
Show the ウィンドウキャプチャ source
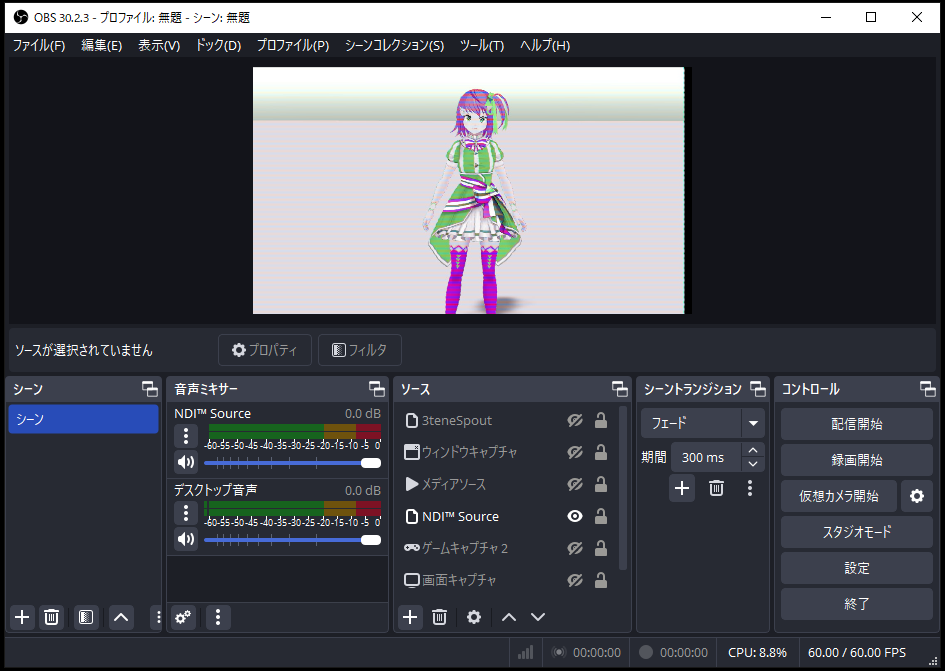point(575,452)
